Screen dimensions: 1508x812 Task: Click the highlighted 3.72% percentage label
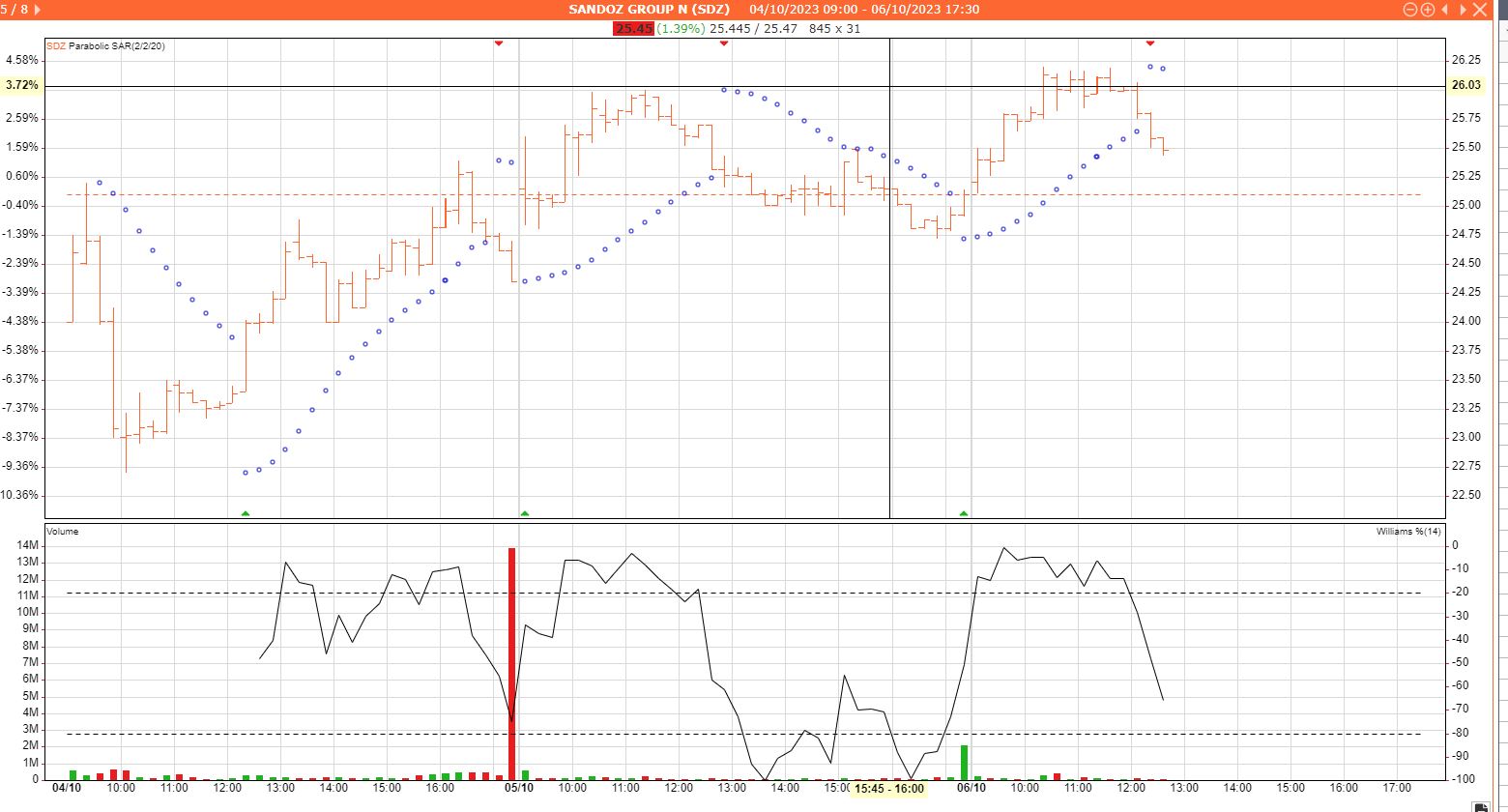coord(22,85)
